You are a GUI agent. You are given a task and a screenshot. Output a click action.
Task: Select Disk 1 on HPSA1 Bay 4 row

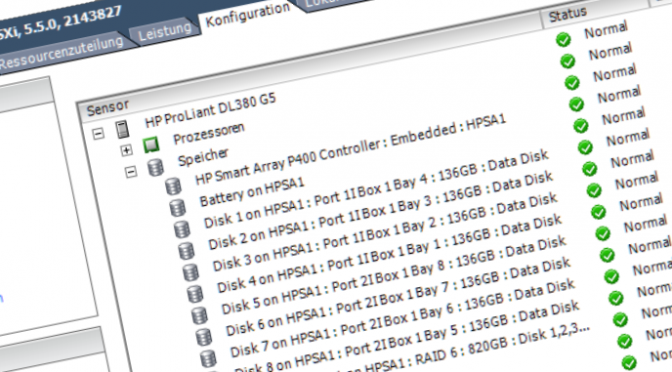pos(376,189)
